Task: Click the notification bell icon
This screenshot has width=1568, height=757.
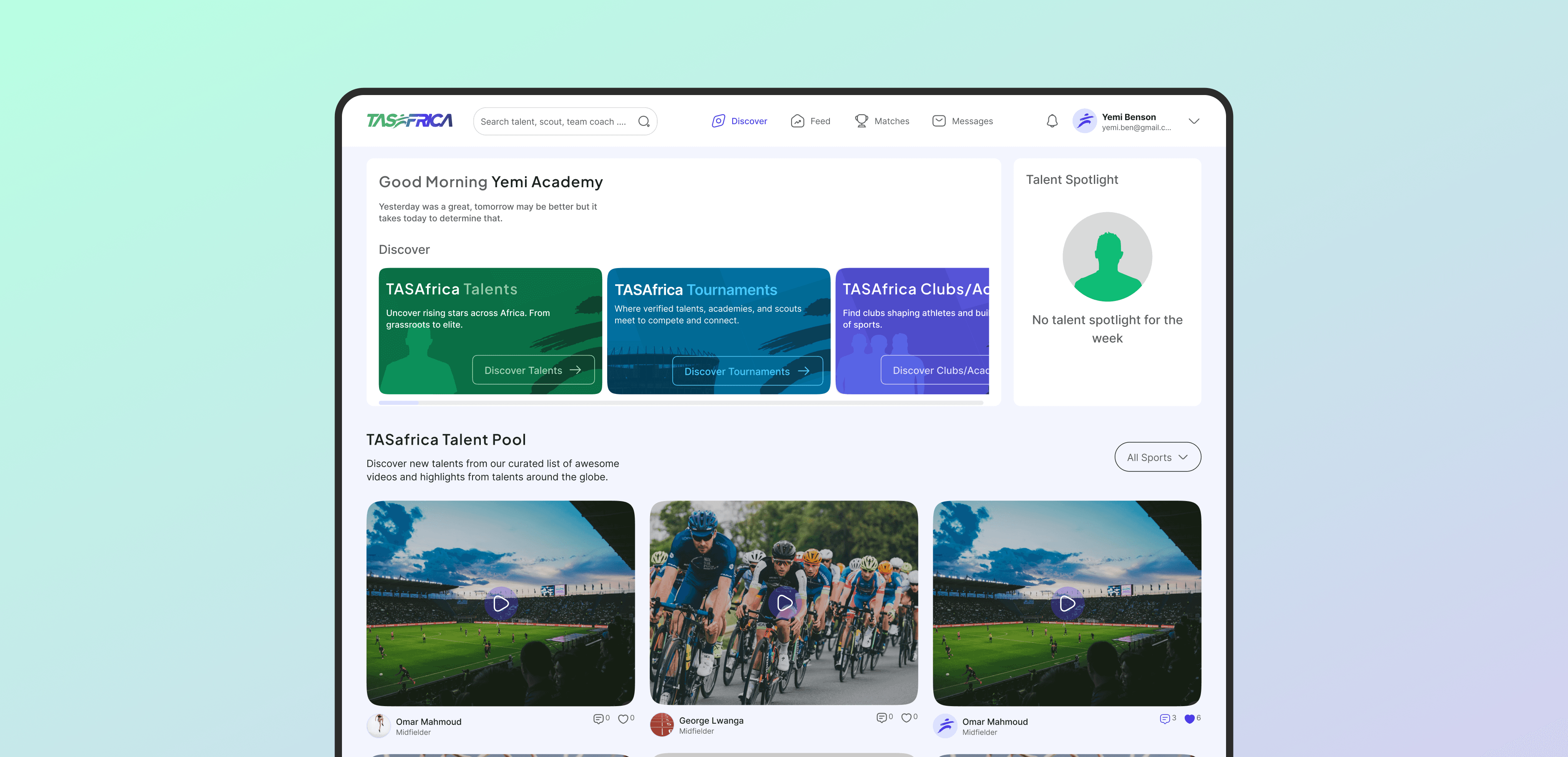Action: coord(1052,121)
